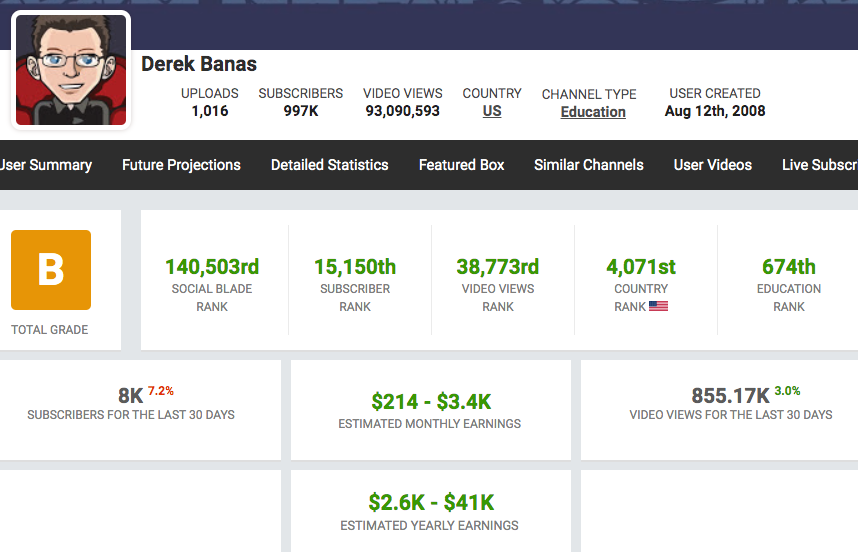Click the ESTIMATED MONTHLY EARNINGS label
Image resolution: width=858 pixels, height=552 pixels.
click(x=430, y=424)
